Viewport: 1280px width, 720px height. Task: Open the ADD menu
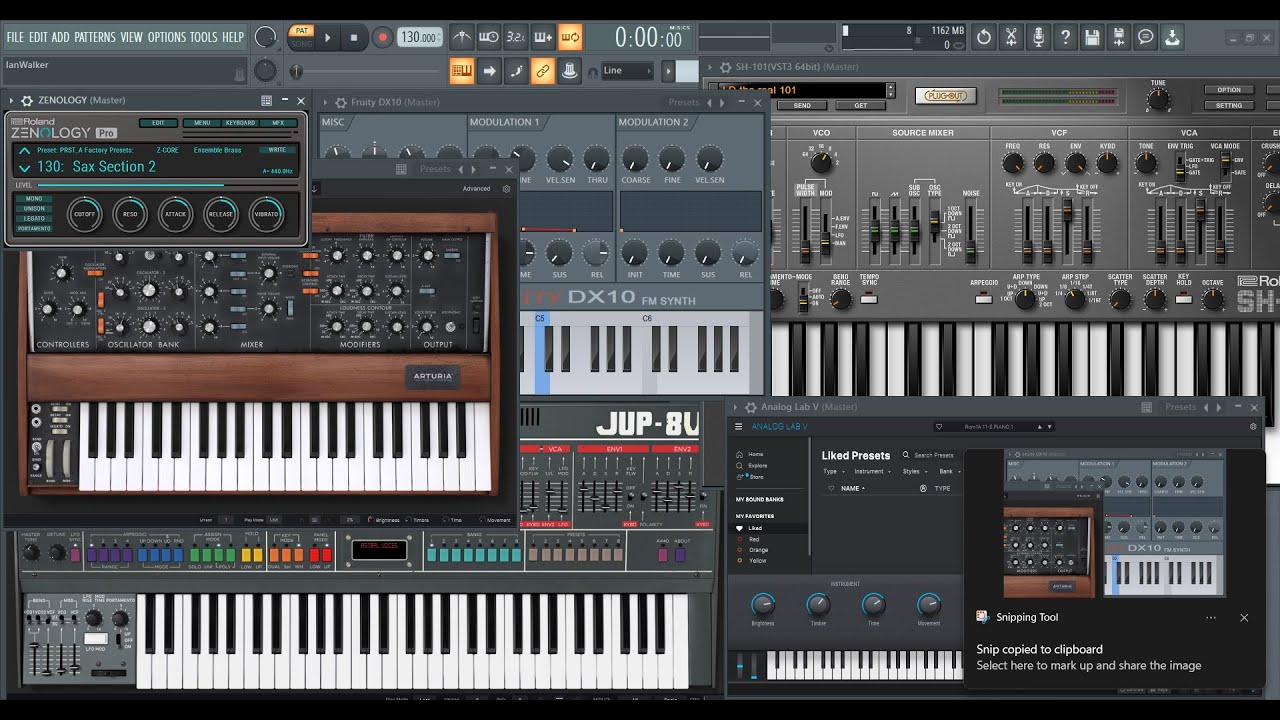pos(61,37)
